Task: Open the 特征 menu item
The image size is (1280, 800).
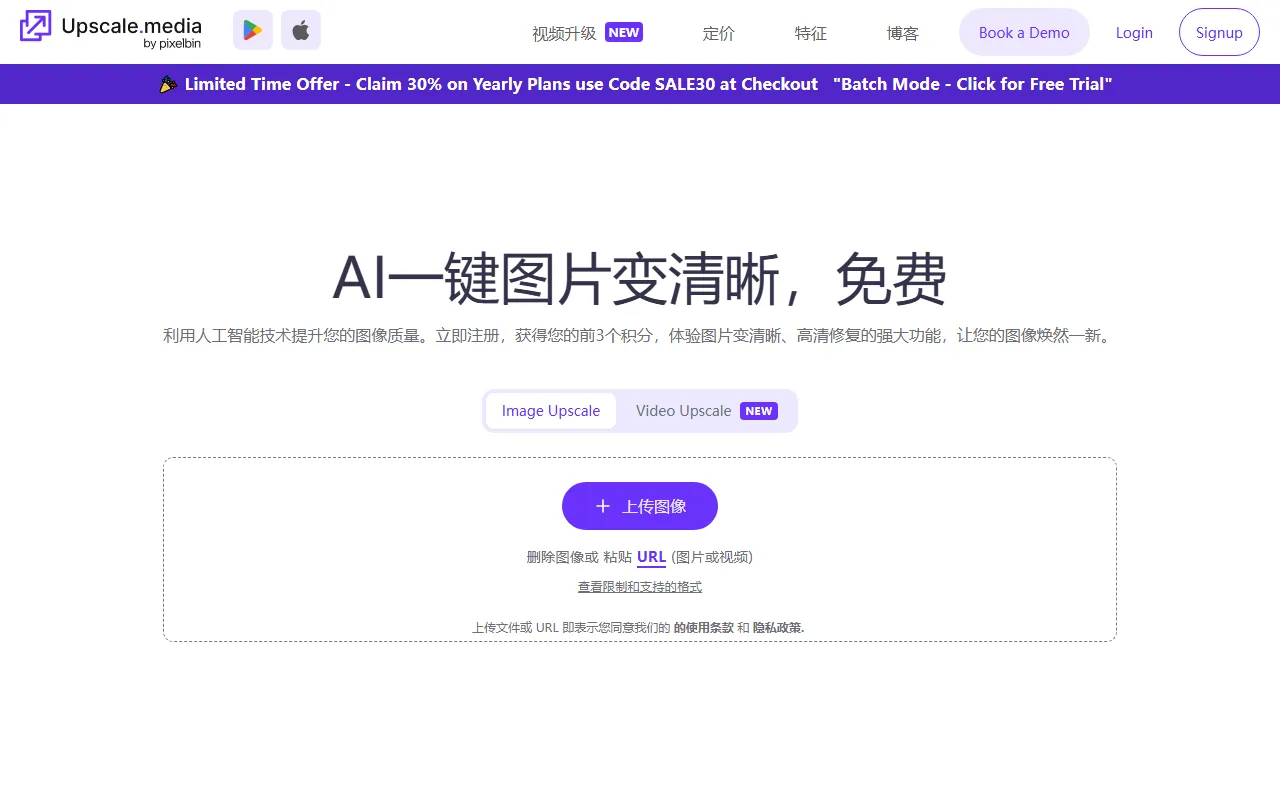Action: click(810, 33)
